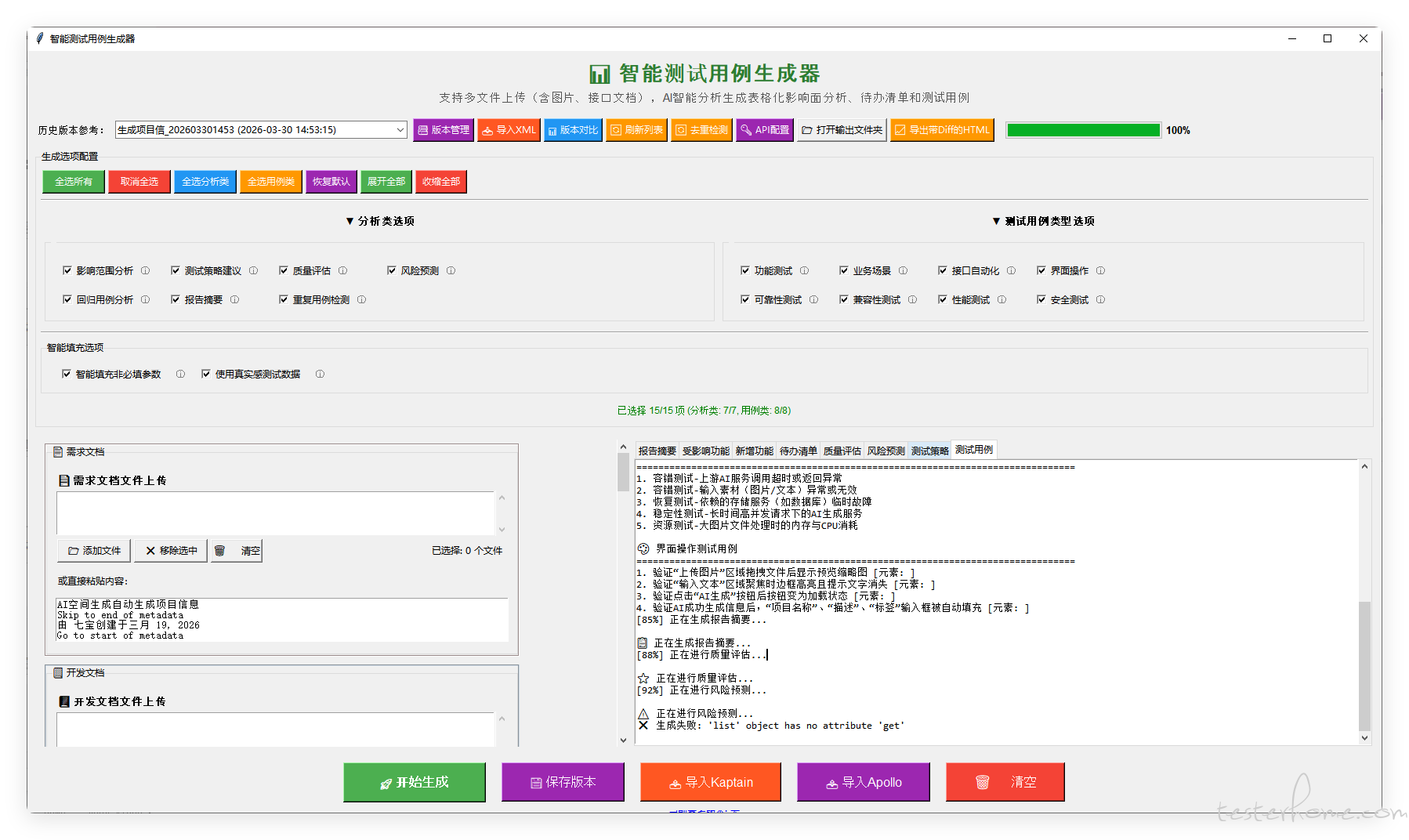Viewport: 1409px width, 840px height.
Task: Uncheck 质量评估 checkbox
Action: 284,271
